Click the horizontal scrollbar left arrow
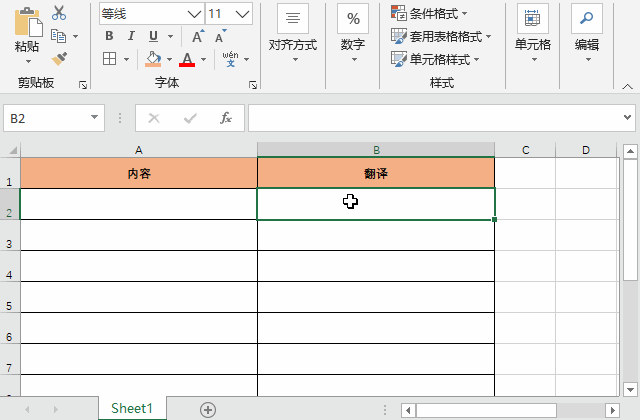 408,410
